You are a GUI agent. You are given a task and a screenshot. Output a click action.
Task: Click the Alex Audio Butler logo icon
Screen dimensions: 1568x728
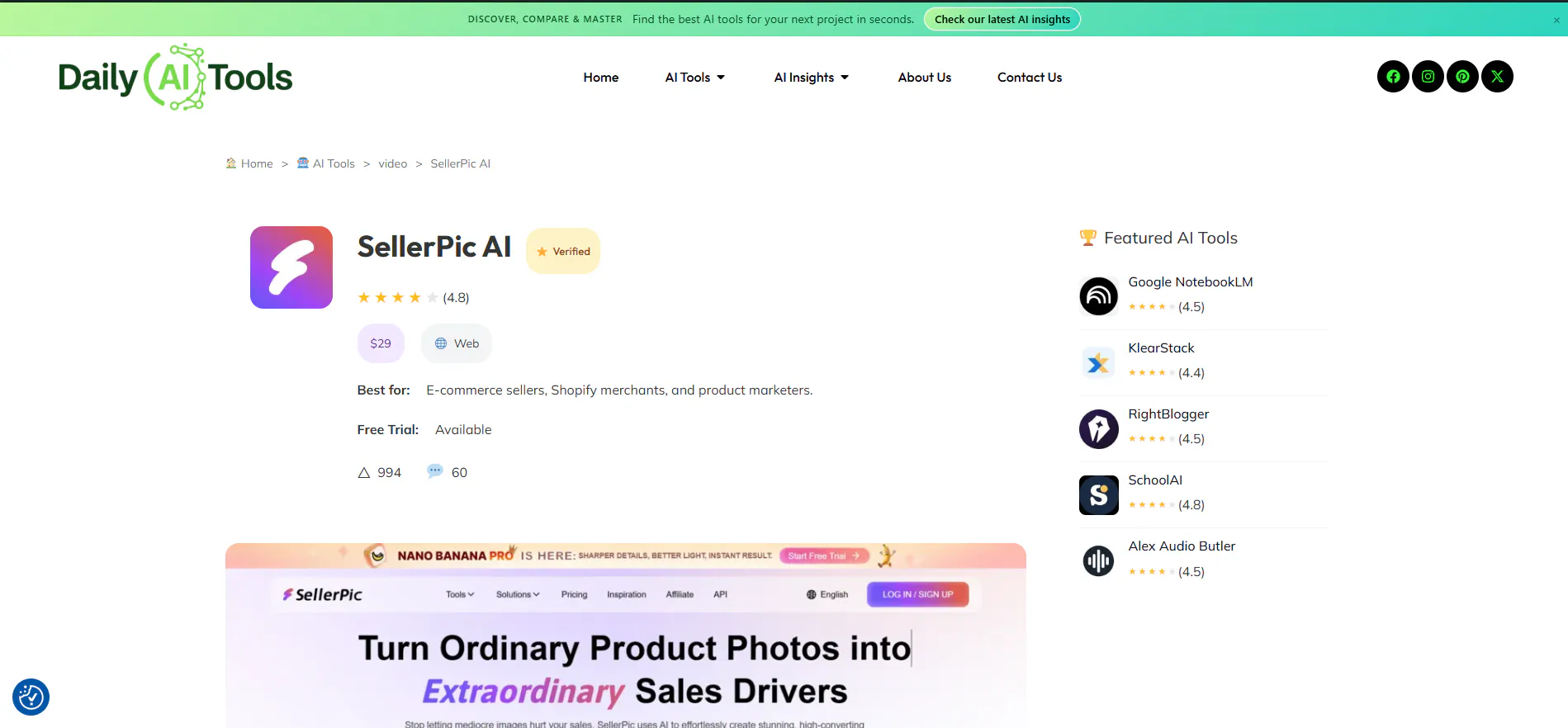pos(1099,561)
